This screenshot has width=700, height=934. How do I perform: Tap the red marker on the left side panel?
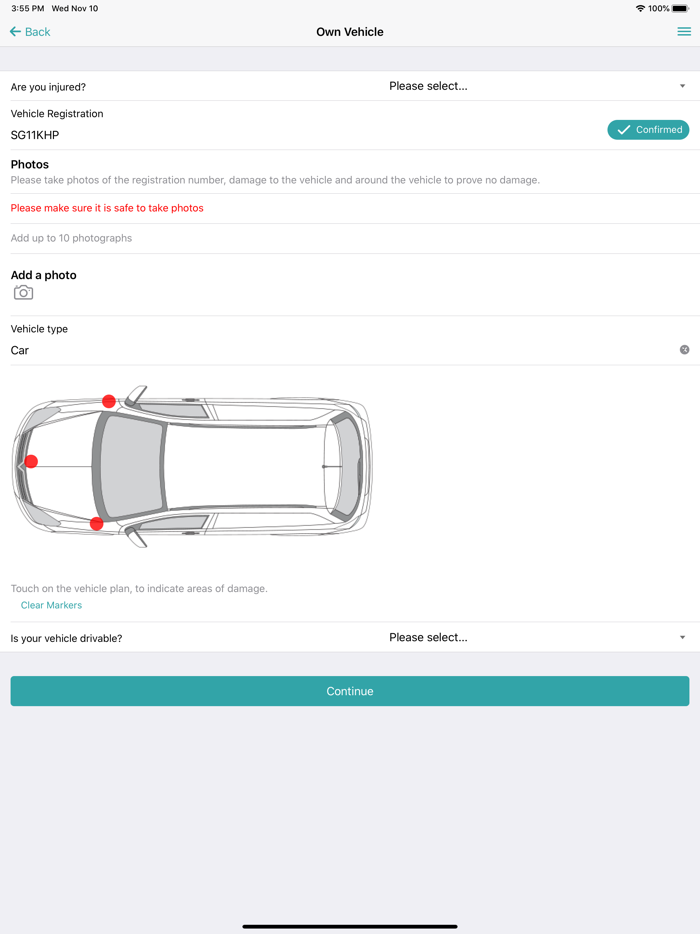(30, 460)
